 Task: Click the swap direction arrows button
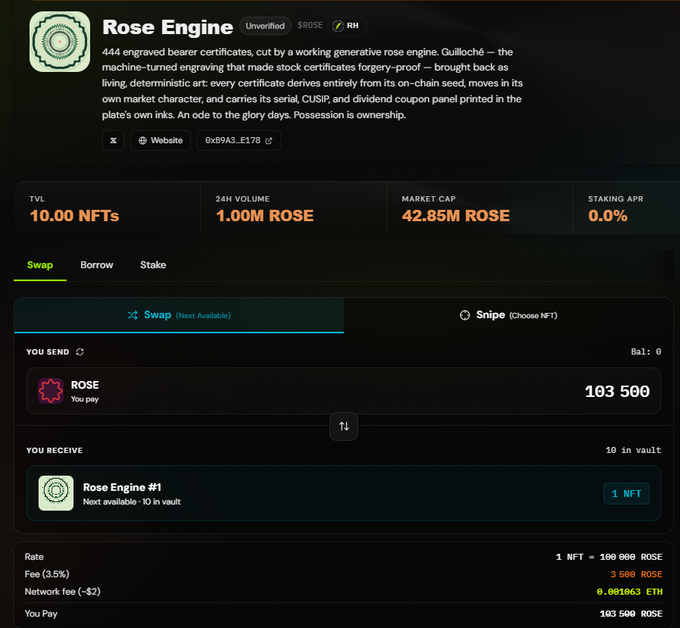pos(343,426)
